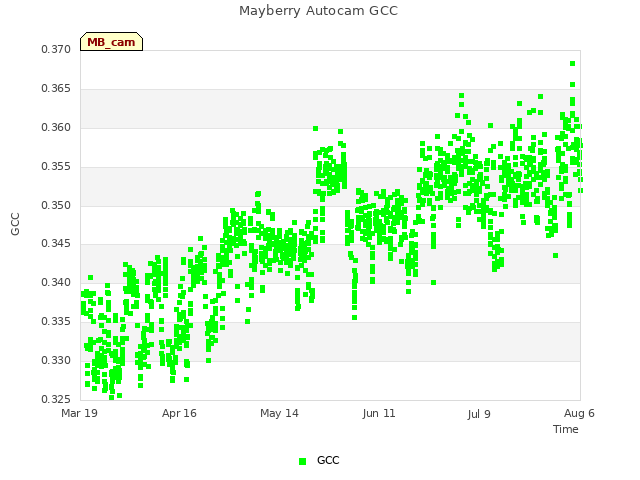Viewport: 640px width, 480px height.
Task: Click the 0.360 y-axis value
Action: (x=56, y=128)
